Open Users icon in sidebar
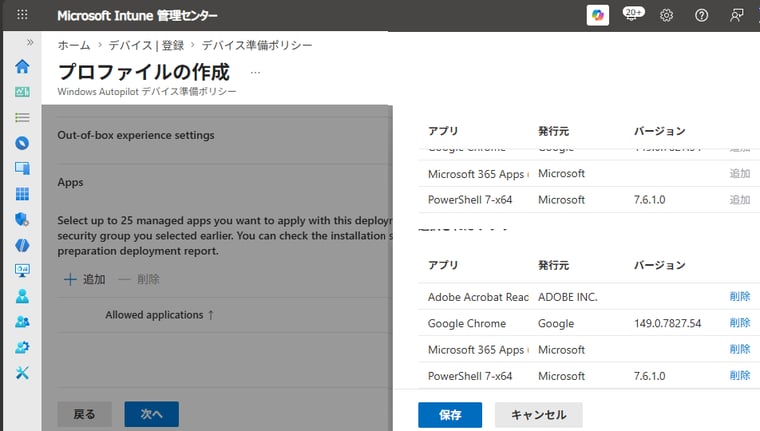Image resolution: width=760 pixels, height=431 pixels. tap(22, 296)
